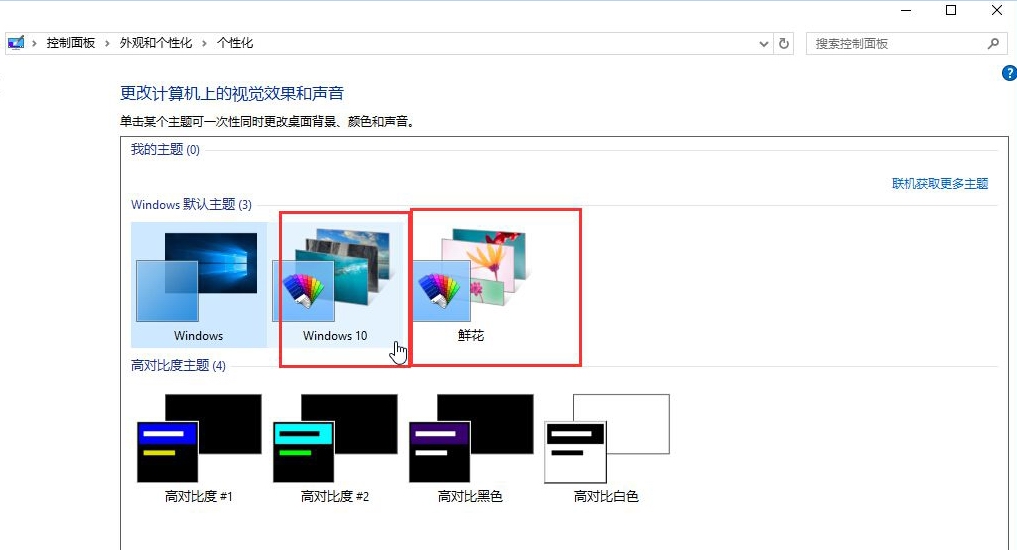Open help with the question mark icon
Image resolution: width=1017 pixels, height=550 pixels.
click(1009, 73)
